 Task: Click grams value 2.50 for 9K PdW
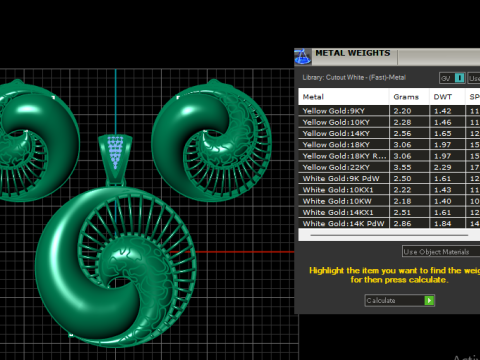pyautogui.click(x=402, y=179)
